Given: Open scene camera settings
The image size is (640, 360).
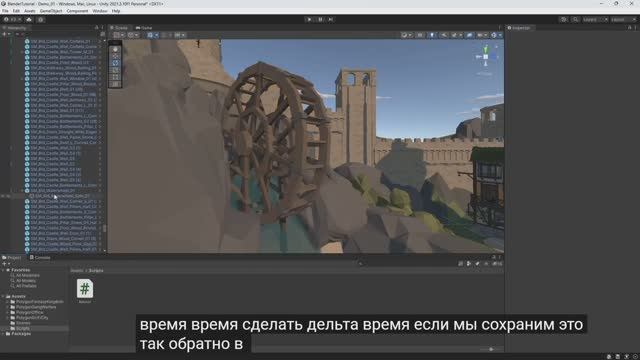Looking at the screenshot, I should pyautogui.click(x=482, y=35).
